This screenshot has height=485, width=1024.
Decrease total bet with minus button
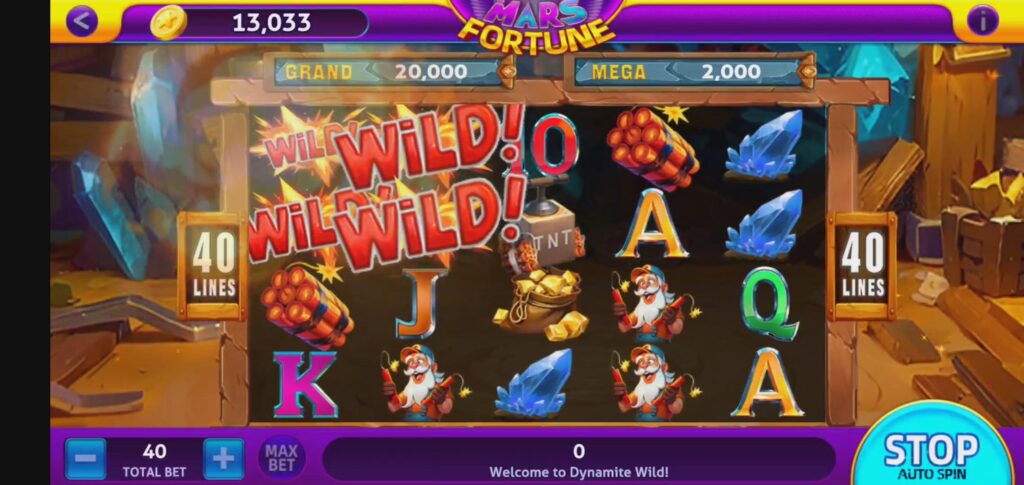tap(86, 459)
